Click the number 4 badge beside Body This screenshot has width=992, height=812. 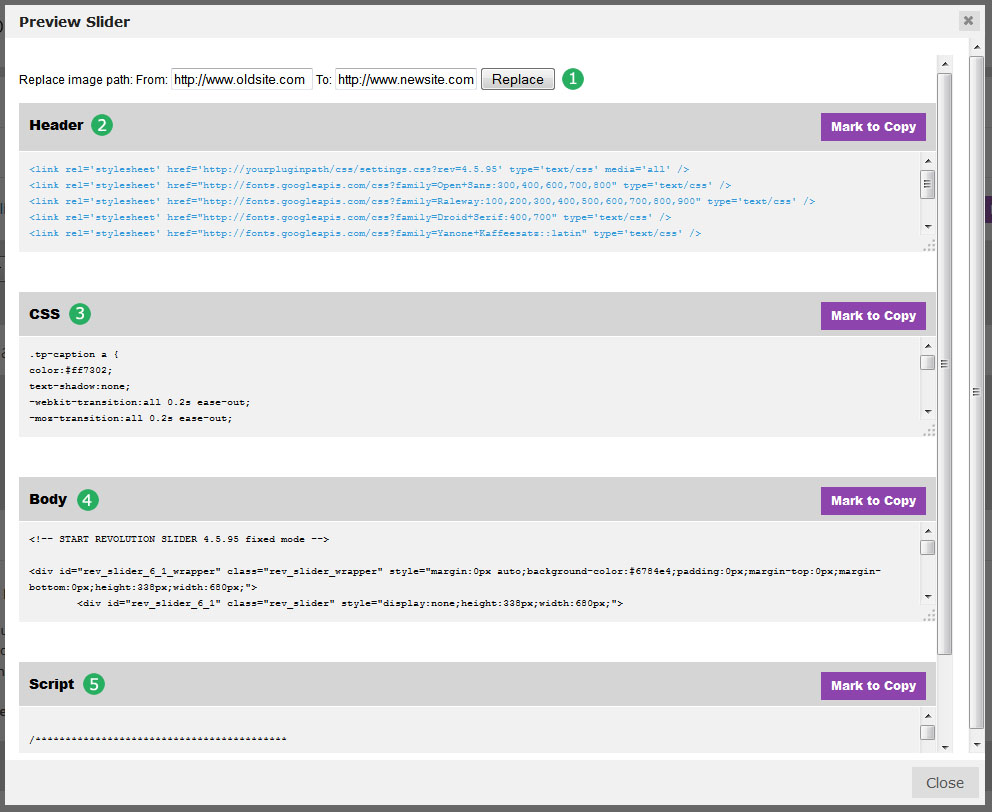click(x=88, y=499)
